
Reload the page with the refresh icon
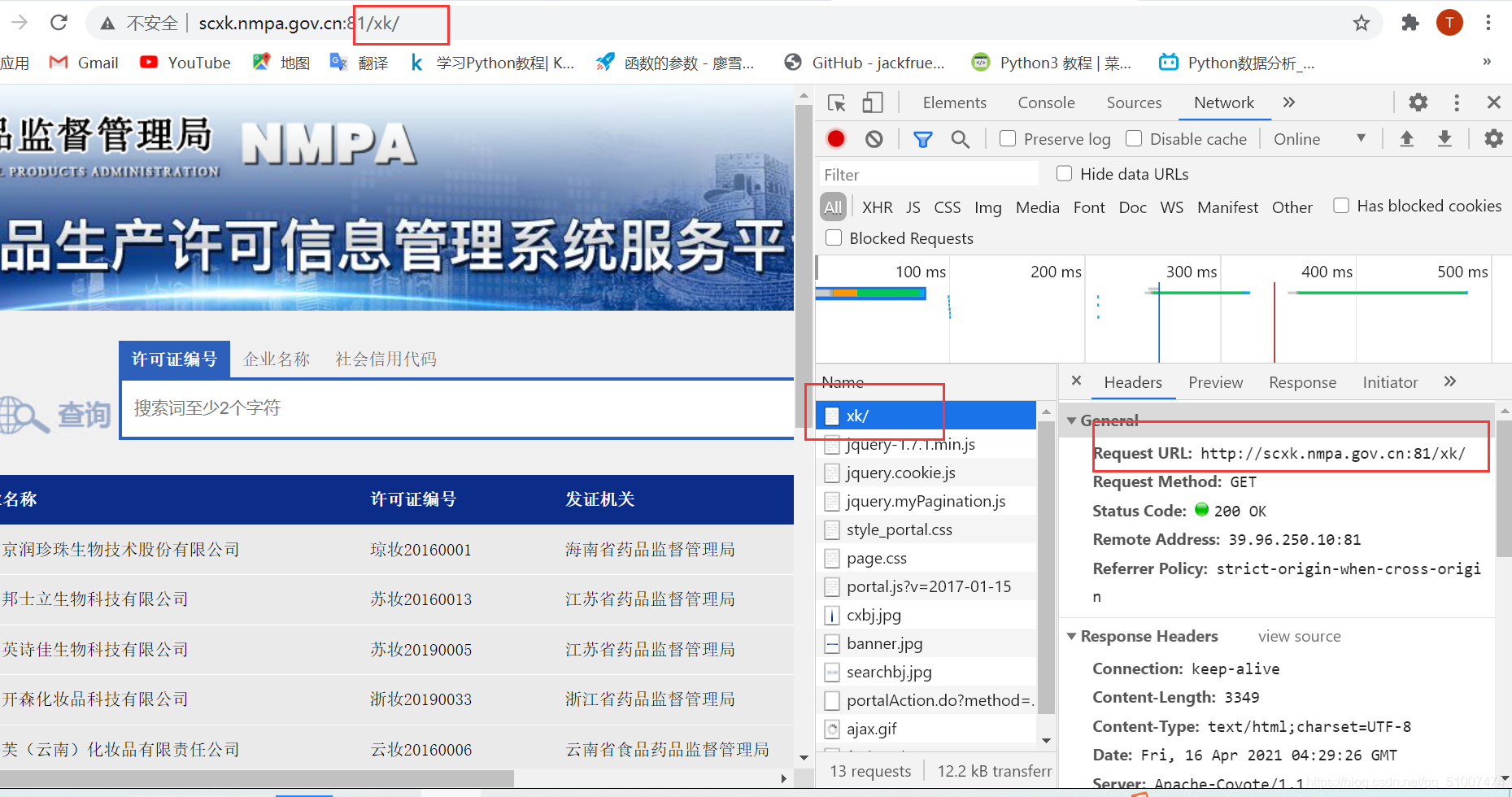(x=59, y=23)
